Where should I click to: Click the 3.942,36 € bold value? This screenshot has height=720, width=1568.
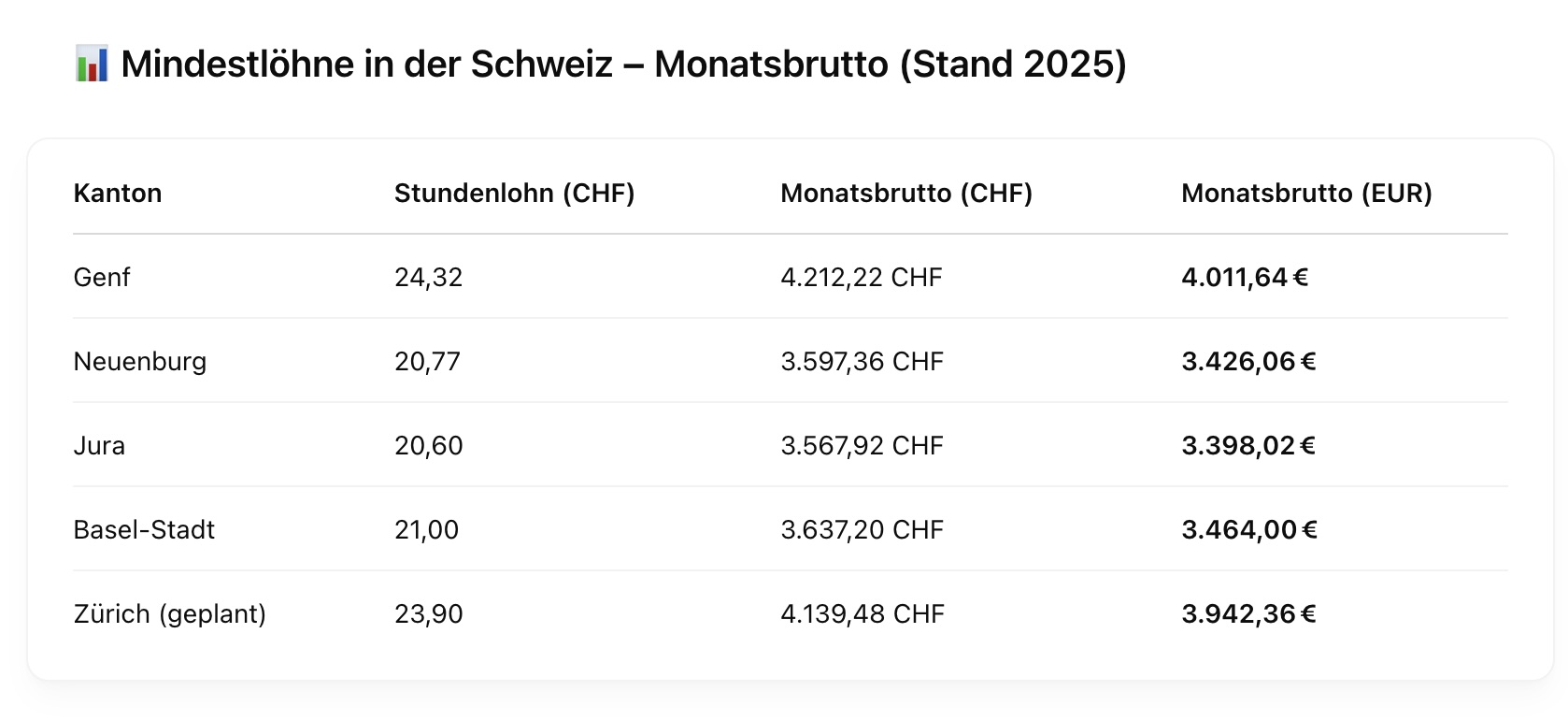1248,614
